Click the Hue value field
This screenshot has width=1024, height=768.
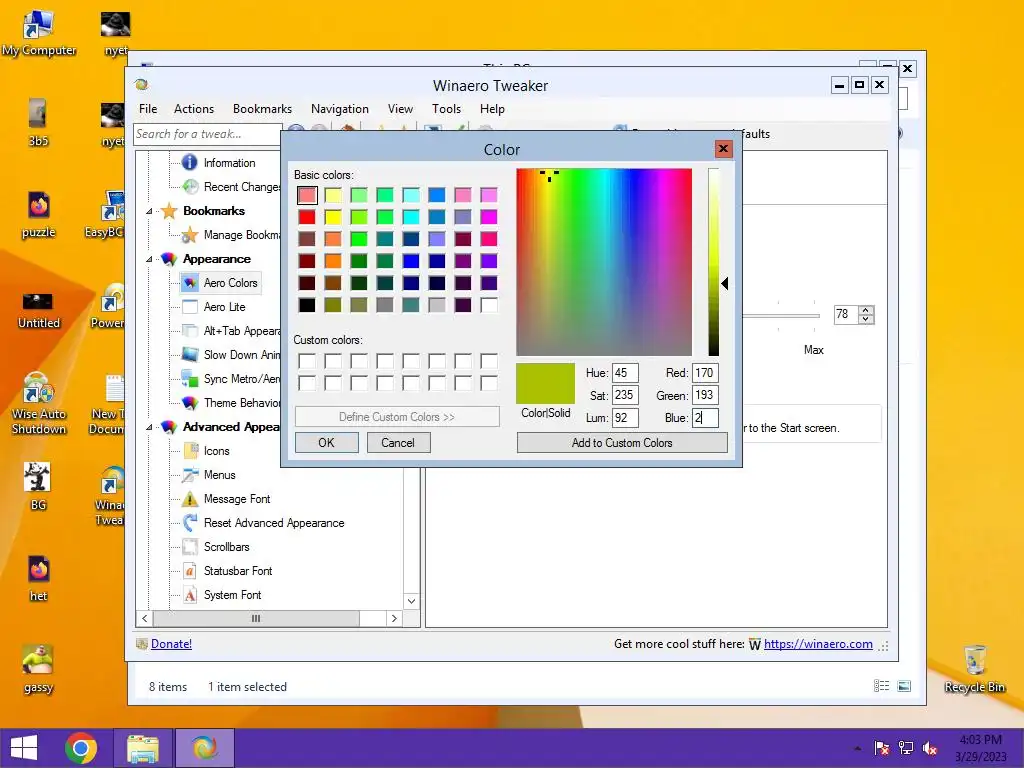[x=625, y=373]
